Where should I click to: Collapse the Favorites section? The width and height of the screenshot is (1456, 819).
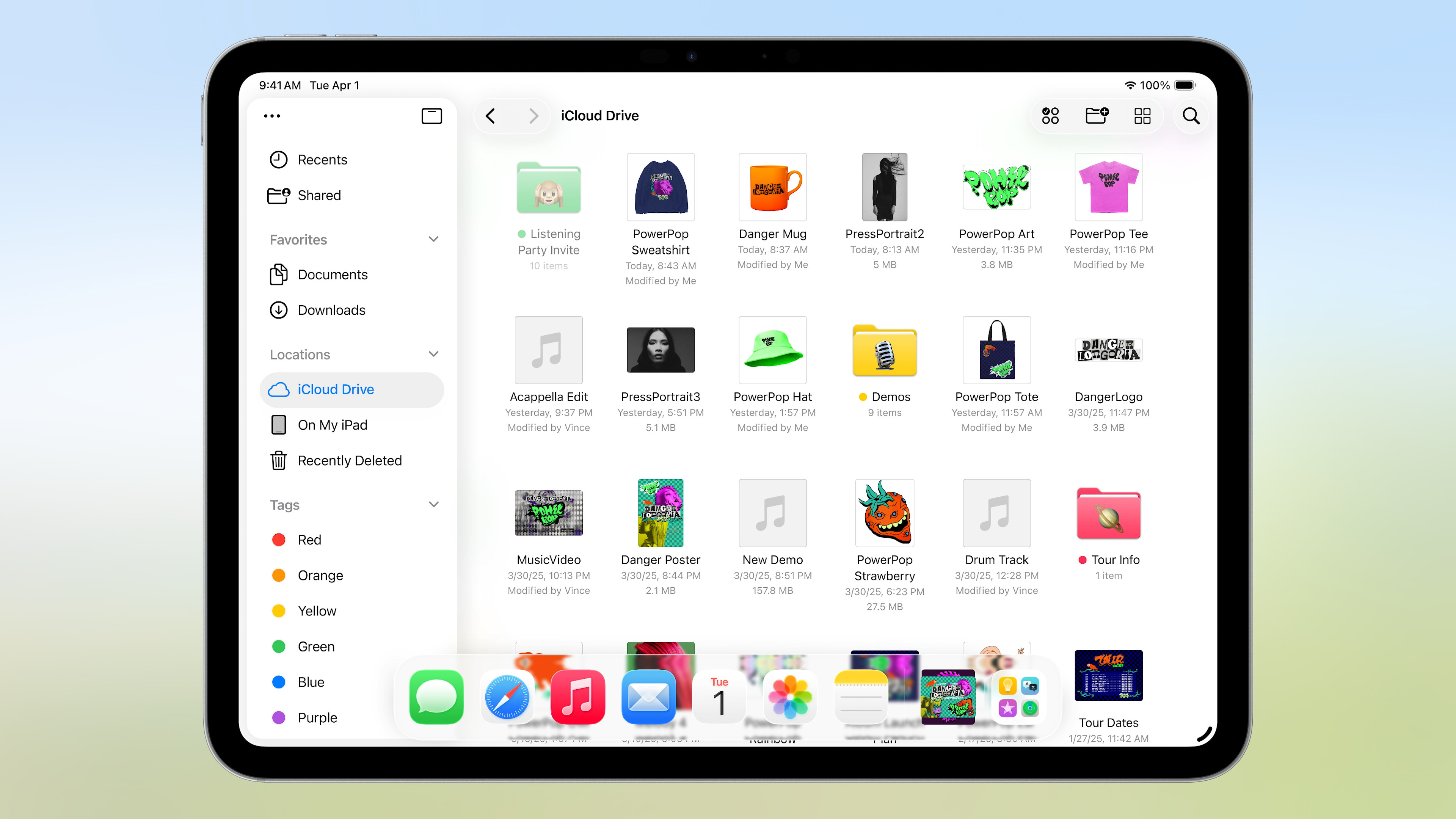tap(433, 239)
